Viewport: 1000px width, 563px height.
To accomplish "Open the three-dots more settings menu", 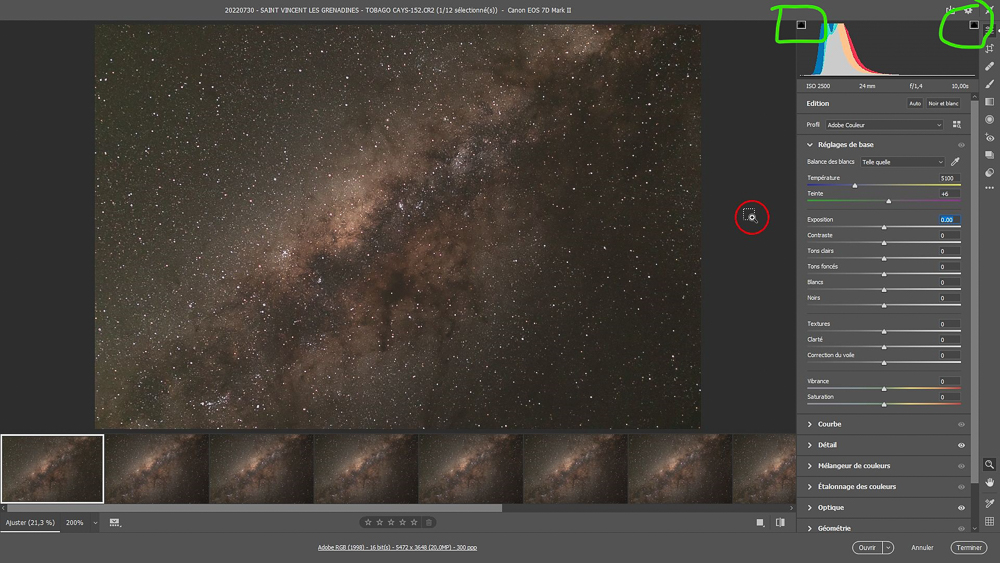I will (x=989, y=188).
